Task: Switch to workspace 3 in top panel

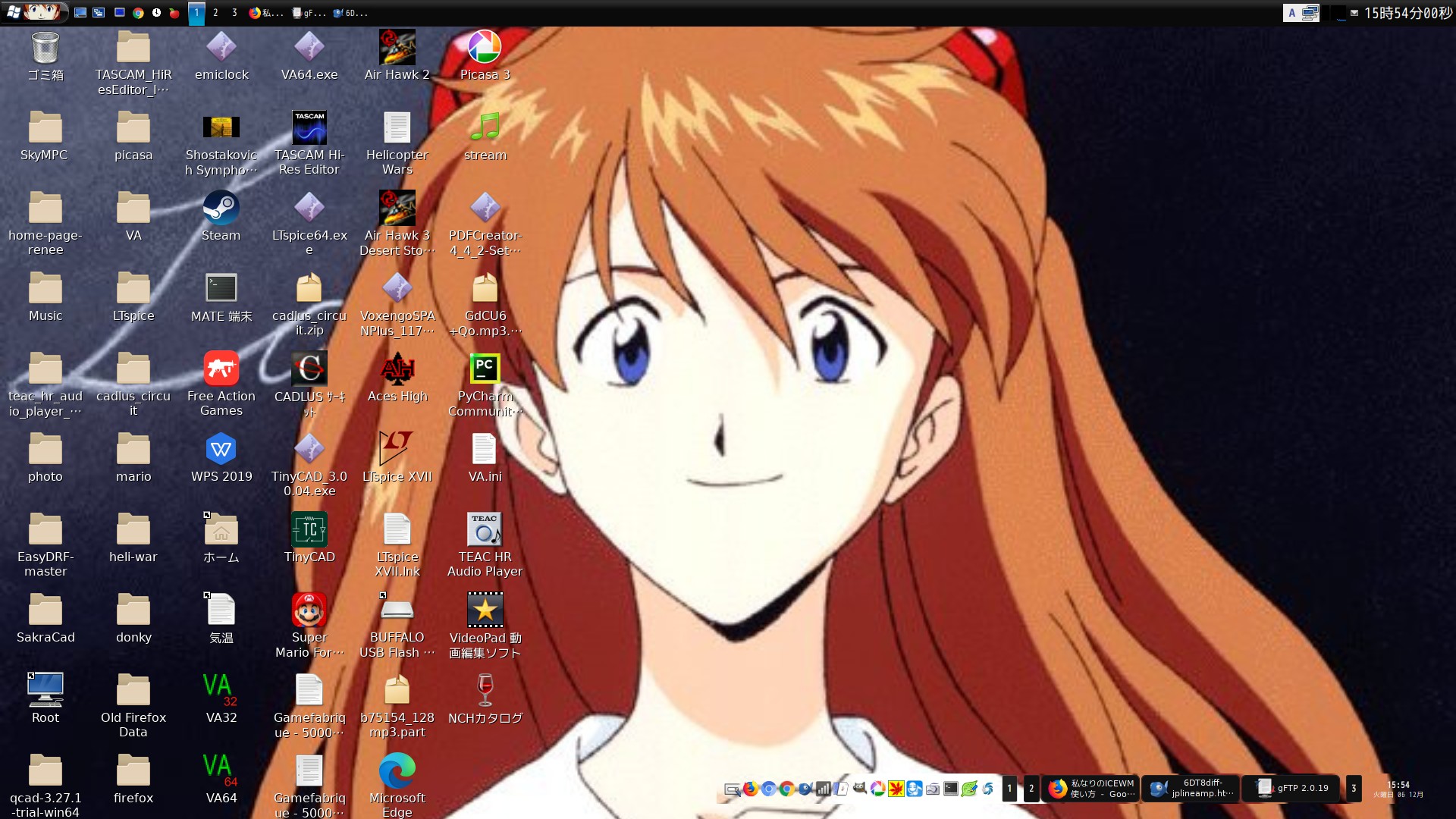Action: pyautogui.click(x=234, y=13)
